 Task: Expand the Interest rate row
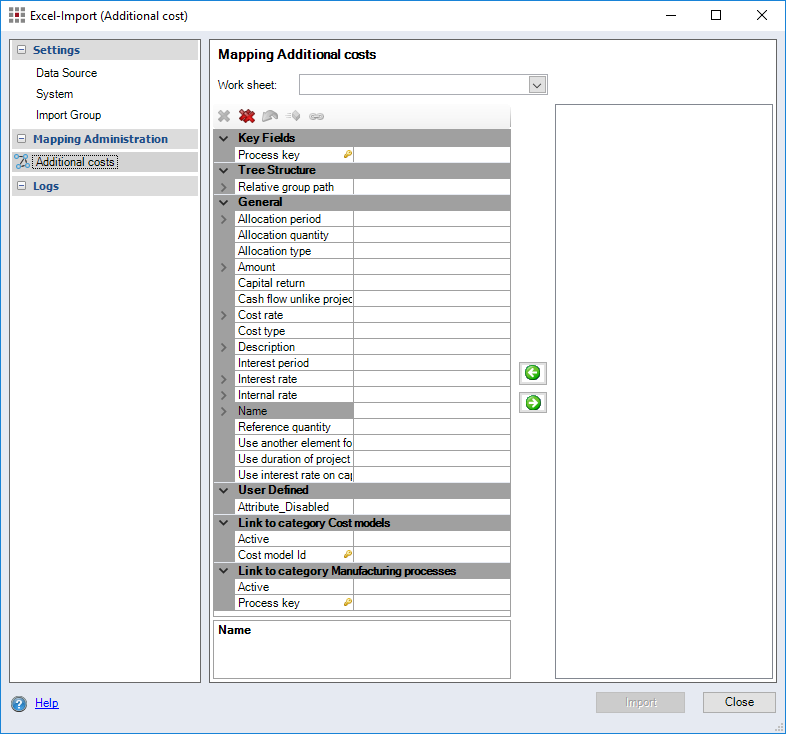point(223,379)
